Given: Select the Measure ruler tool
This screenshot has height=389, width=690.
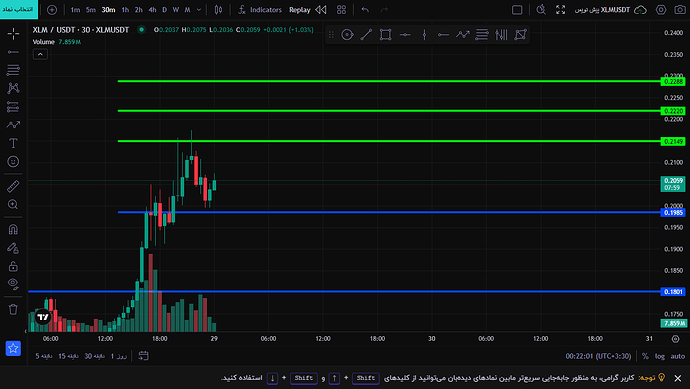Looking at the screenshot, I should [13, 186].
